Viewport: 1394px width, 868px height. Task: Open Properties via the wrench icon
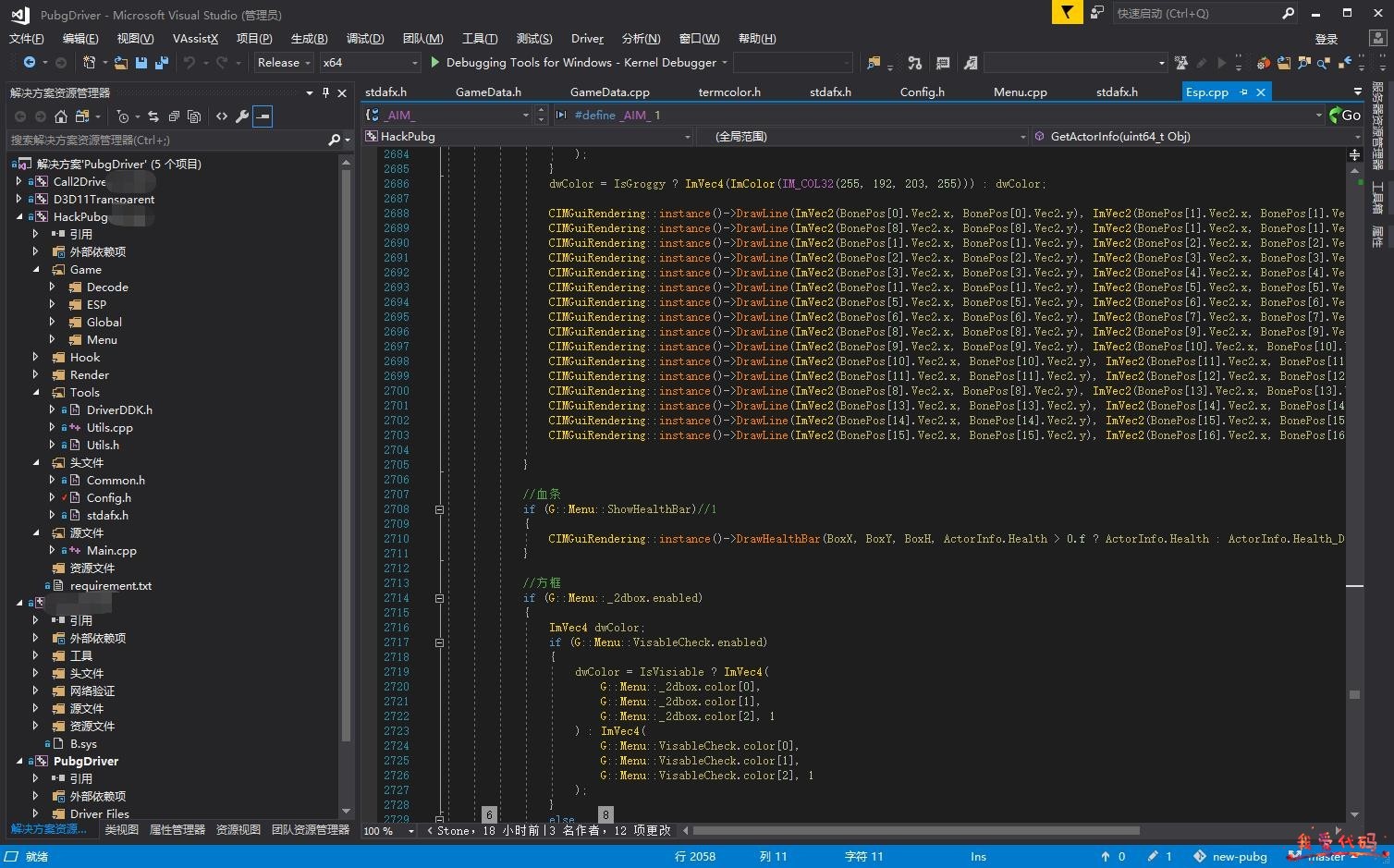(242, 116)
